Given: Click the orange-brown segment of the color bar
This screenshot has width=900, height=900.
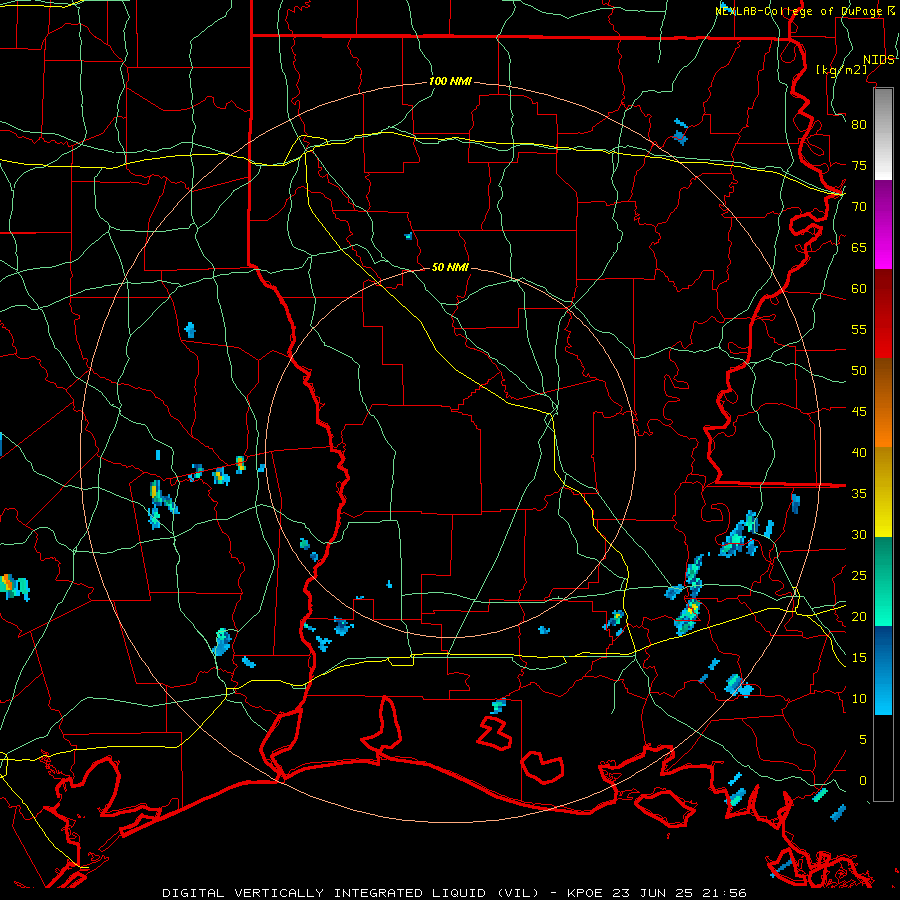Looking at the screenshot, I should pyautogui.click(x=883, y=403).
